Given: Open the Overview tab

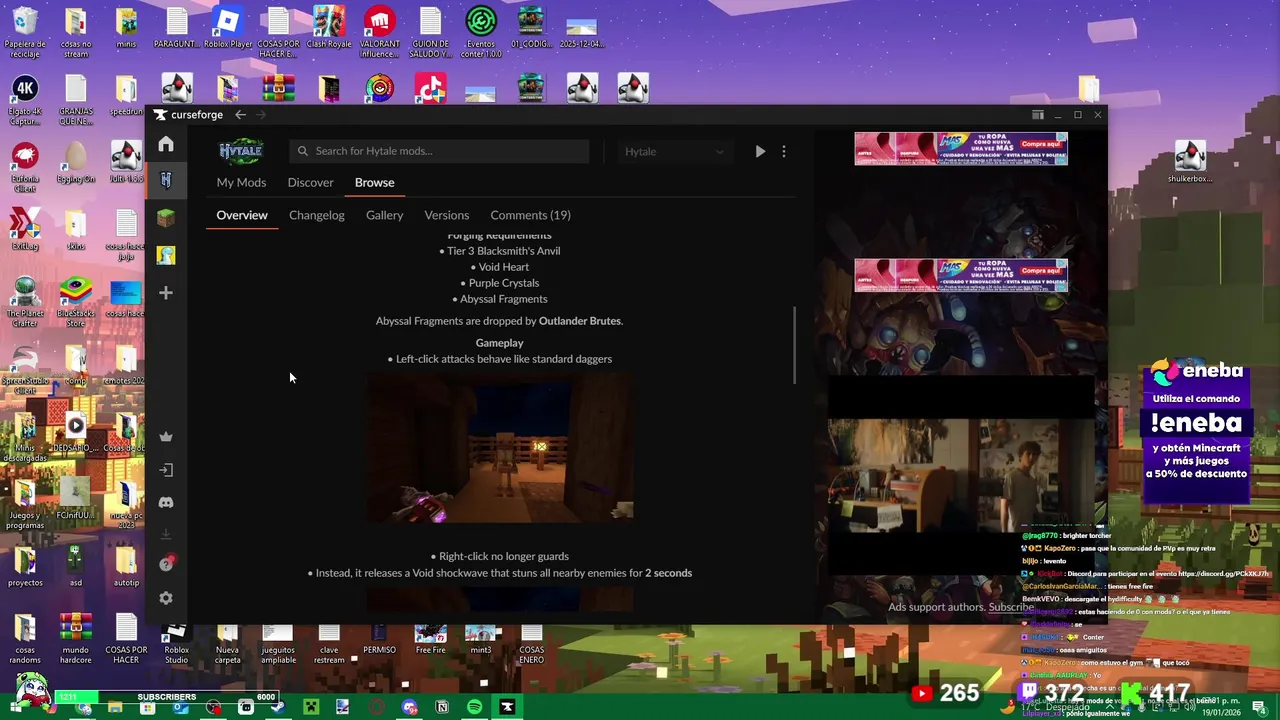Looking at the screenshot, I should [x=242, y=215].
